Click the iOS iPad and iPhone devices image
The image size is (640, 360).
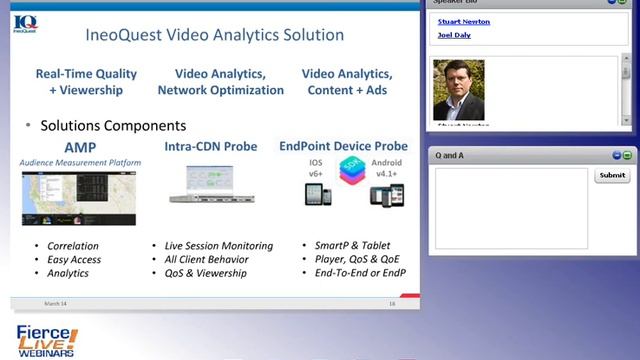[x=318, y=194]
